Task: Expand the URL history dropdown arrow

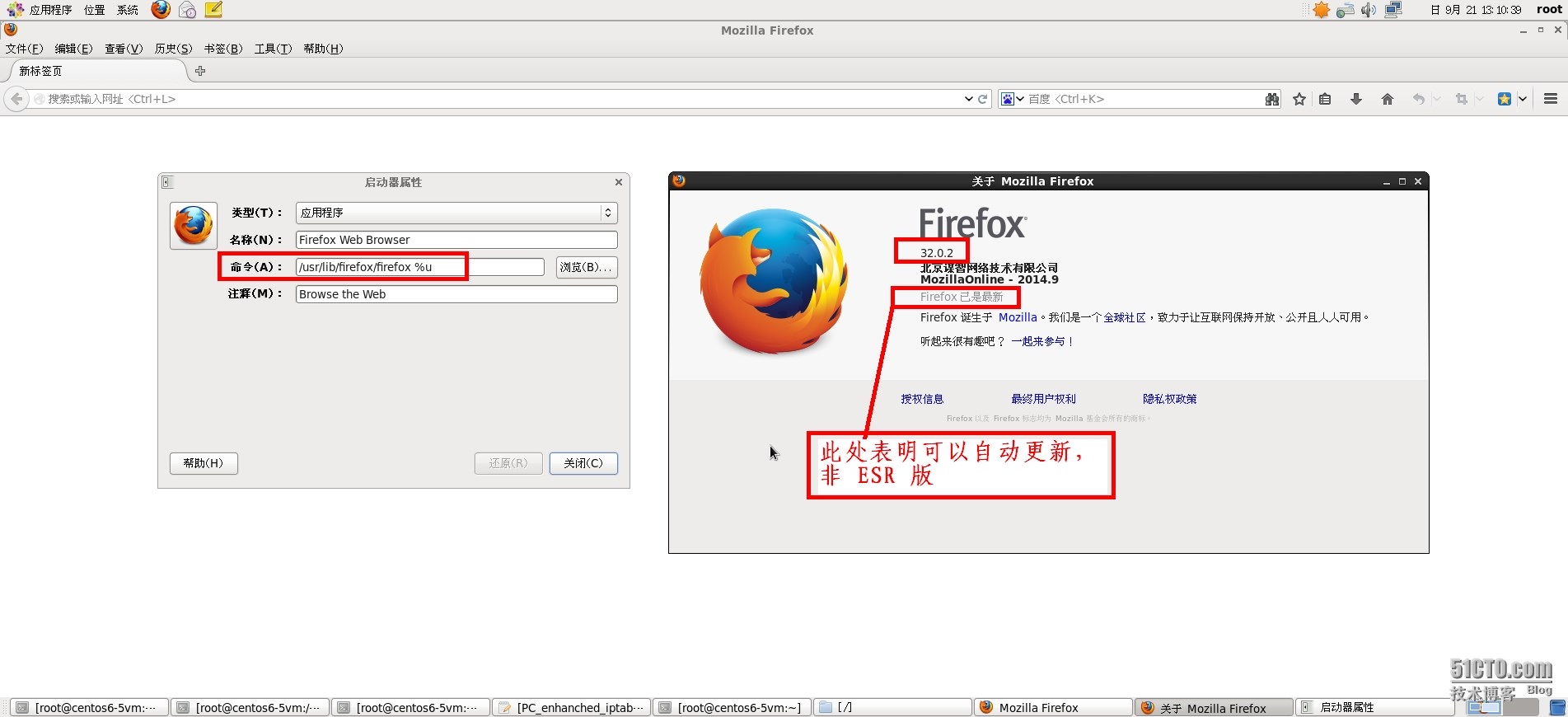Action: click(x=969, y=99)
